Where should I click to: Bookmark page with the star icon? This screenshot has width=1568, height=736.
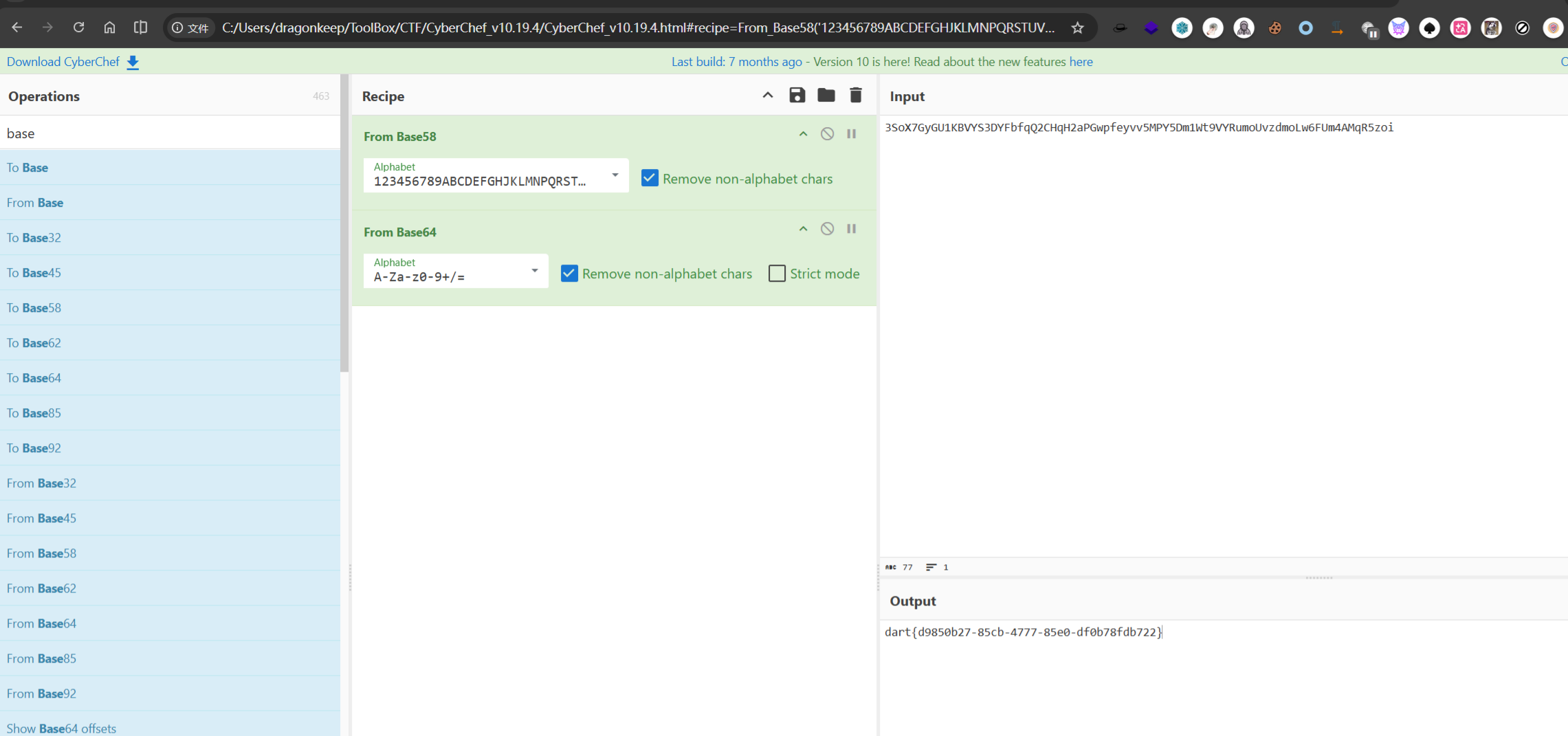point(1077,28)
